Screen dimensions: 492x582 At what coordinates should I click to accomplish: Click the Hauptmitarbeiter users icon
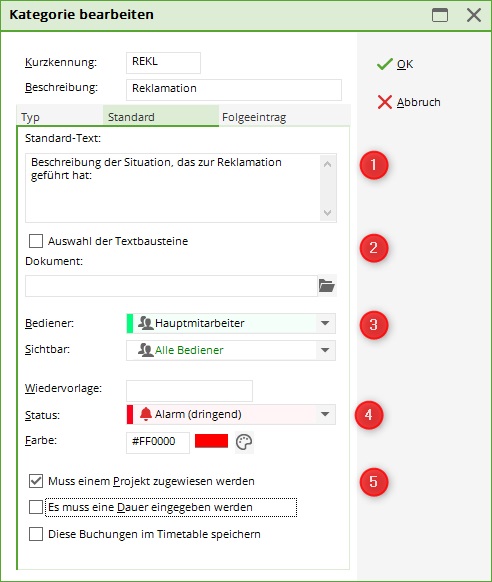(x=145, y=323)
